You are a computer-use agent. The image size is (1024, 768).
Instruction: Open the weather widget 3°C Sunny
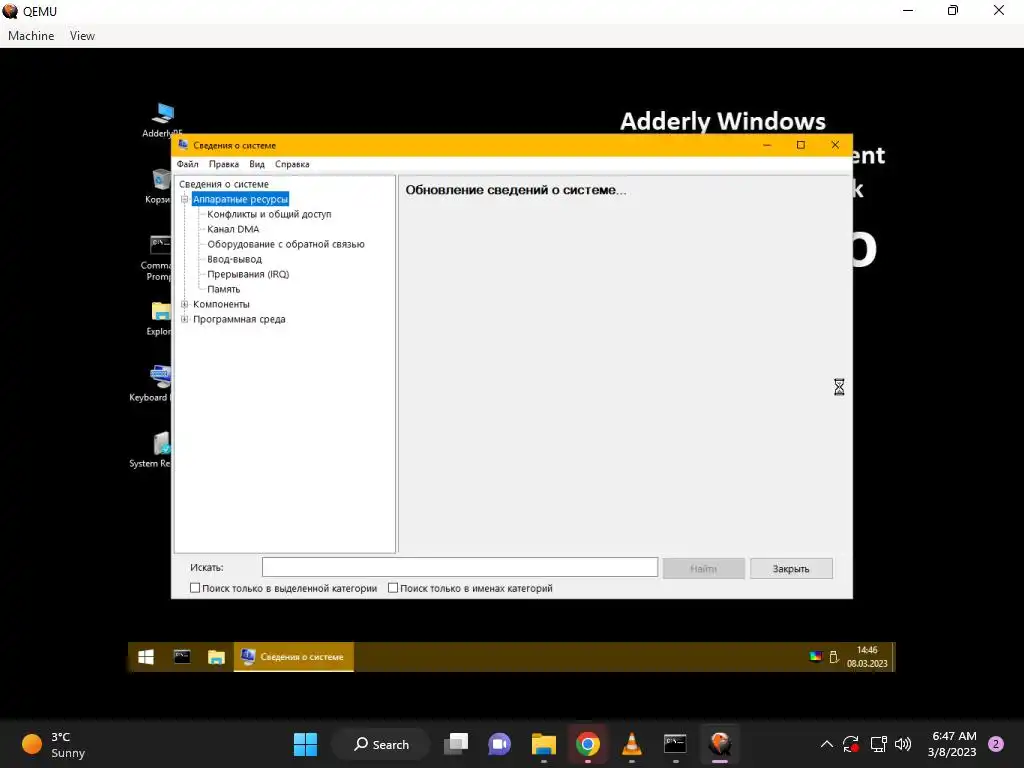click(x=54, y=744)
